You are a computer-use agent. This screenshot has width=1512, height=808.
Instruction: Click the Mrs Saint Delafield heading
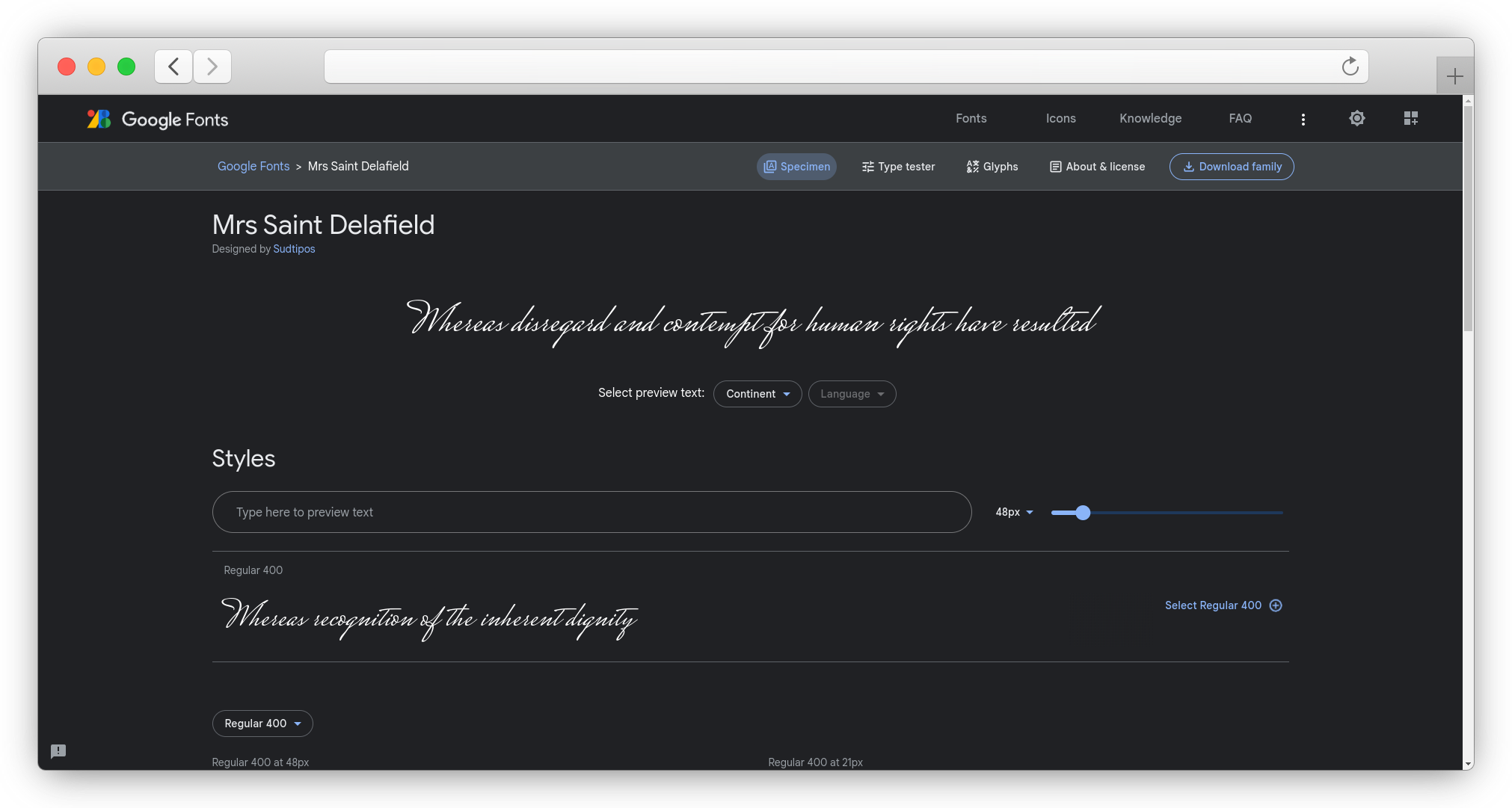(x=323, y=224)
